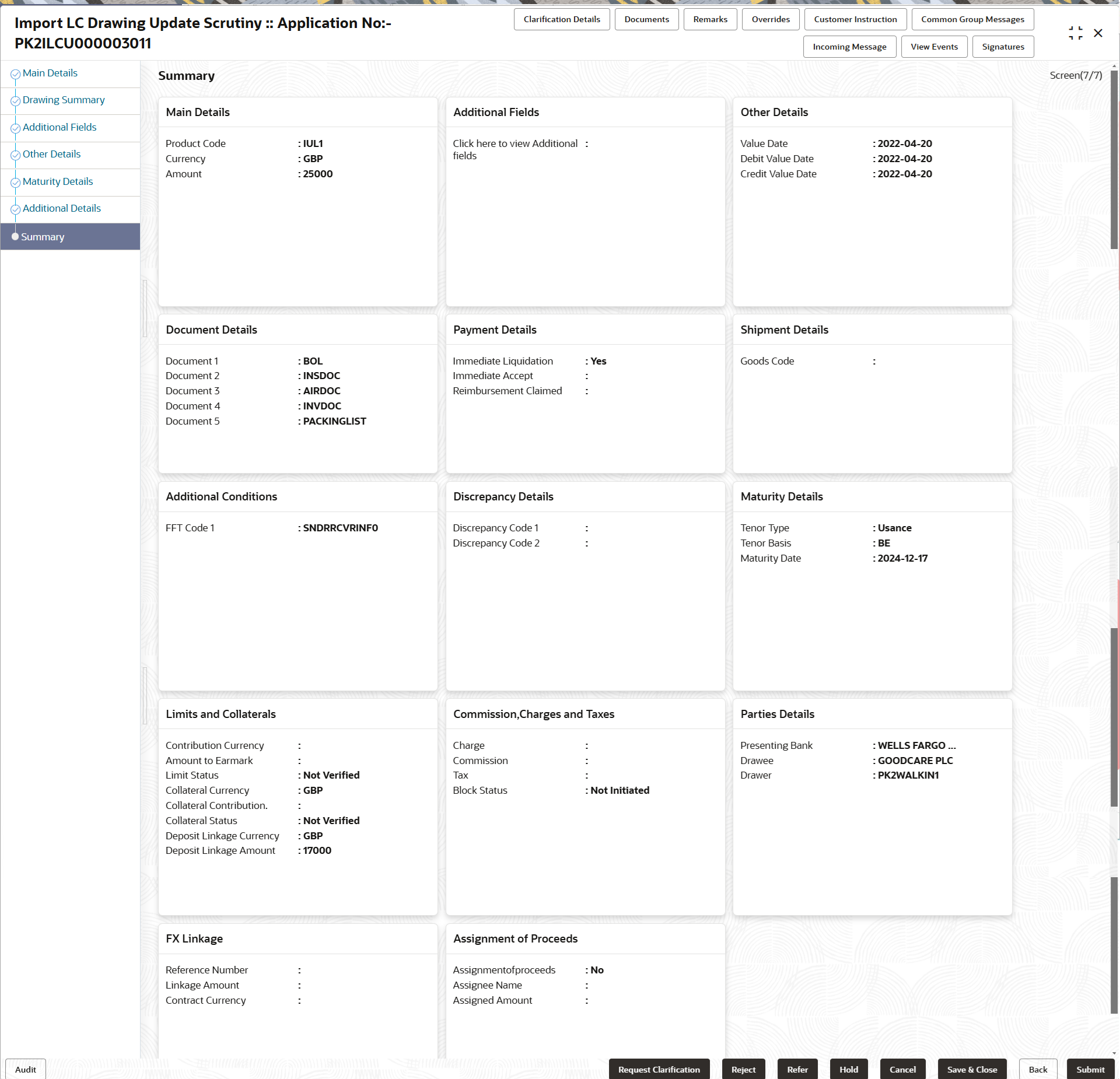Select the Maturity Details navigation step
1120x1079 pixels.
tap(58, 181)
